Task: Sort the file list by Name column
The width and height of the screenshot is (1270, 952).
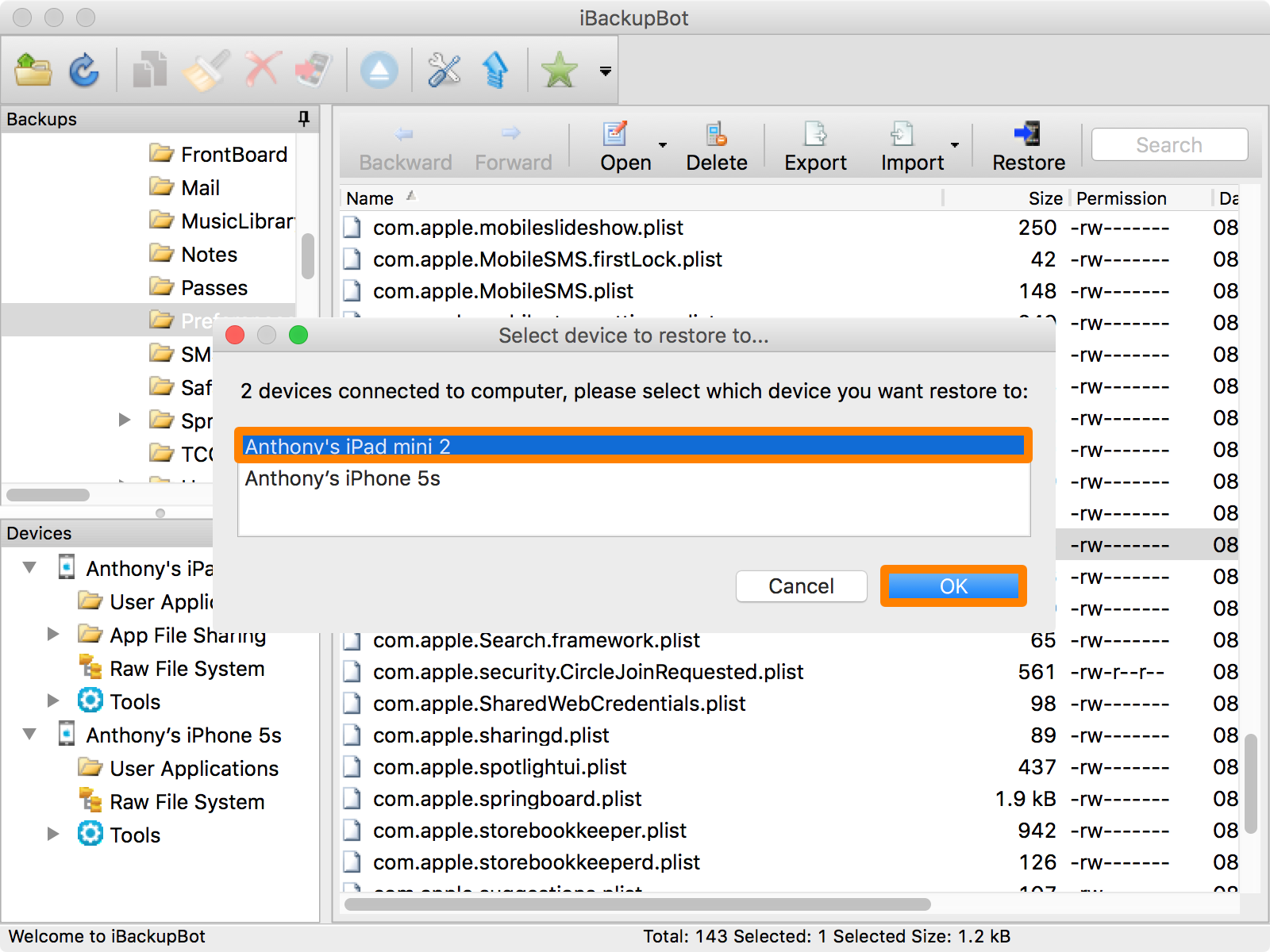Action: (x=370, y=198)
